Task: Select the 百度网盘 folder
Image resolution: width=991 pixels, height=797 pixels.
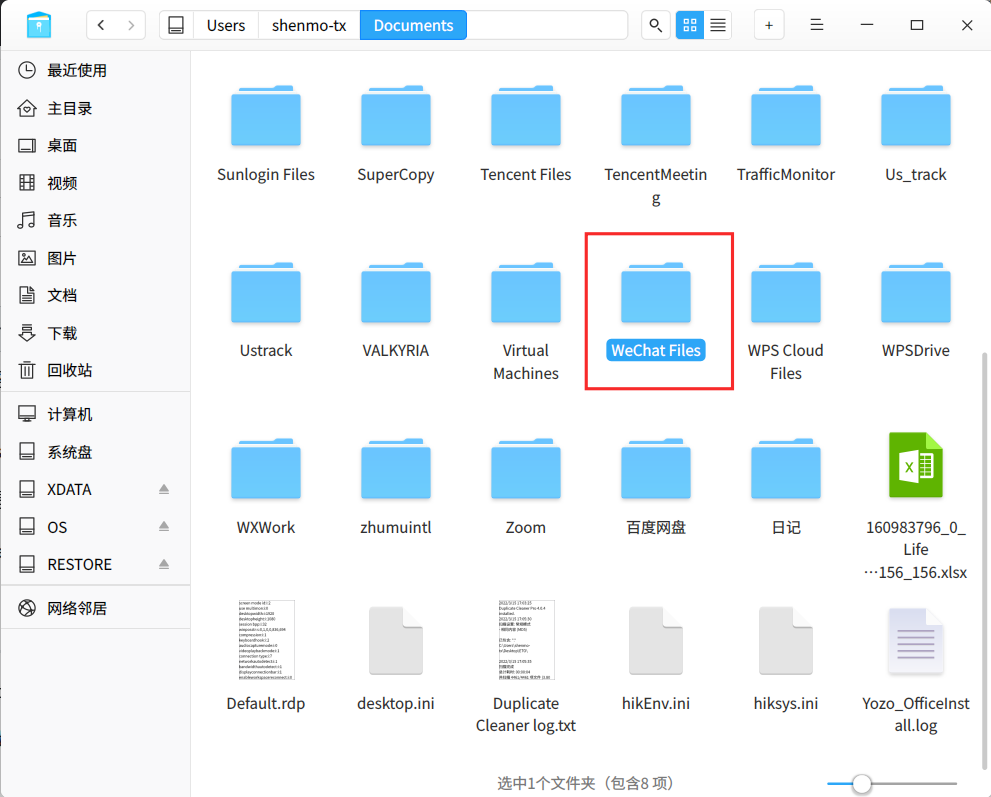Action: 656,486
